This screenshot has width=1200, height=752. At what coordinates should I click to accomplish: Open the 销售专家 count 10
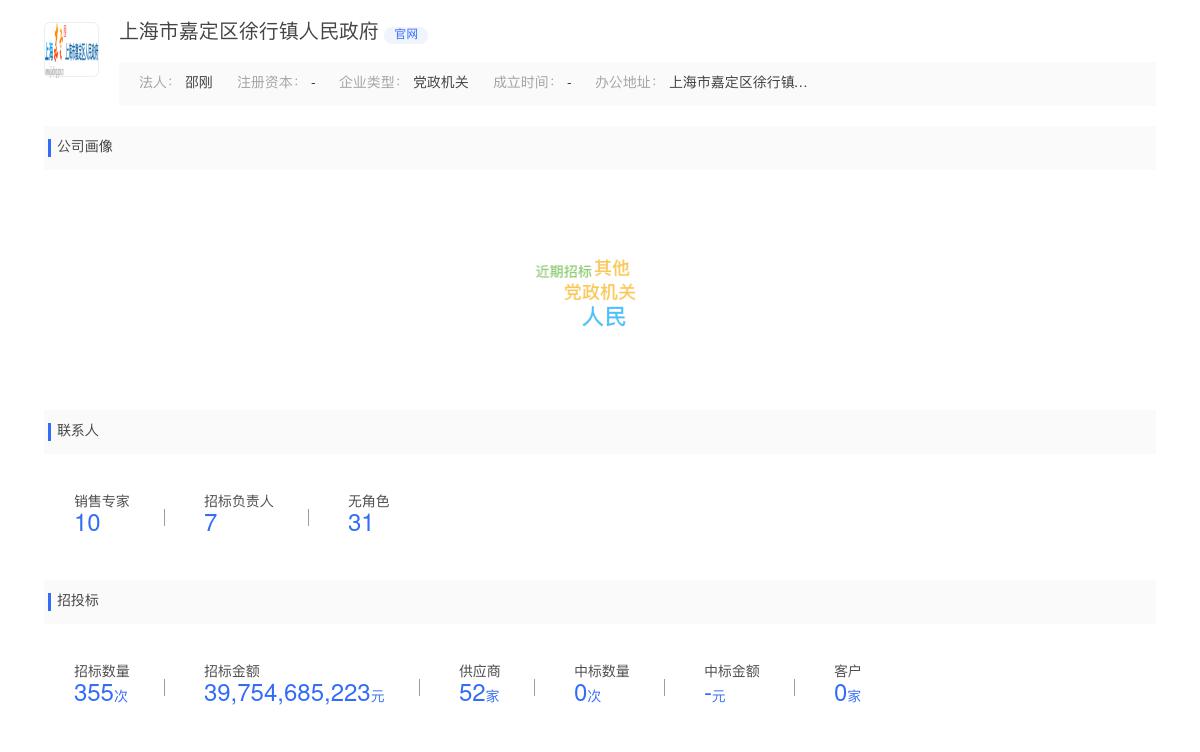click(87, 523)
